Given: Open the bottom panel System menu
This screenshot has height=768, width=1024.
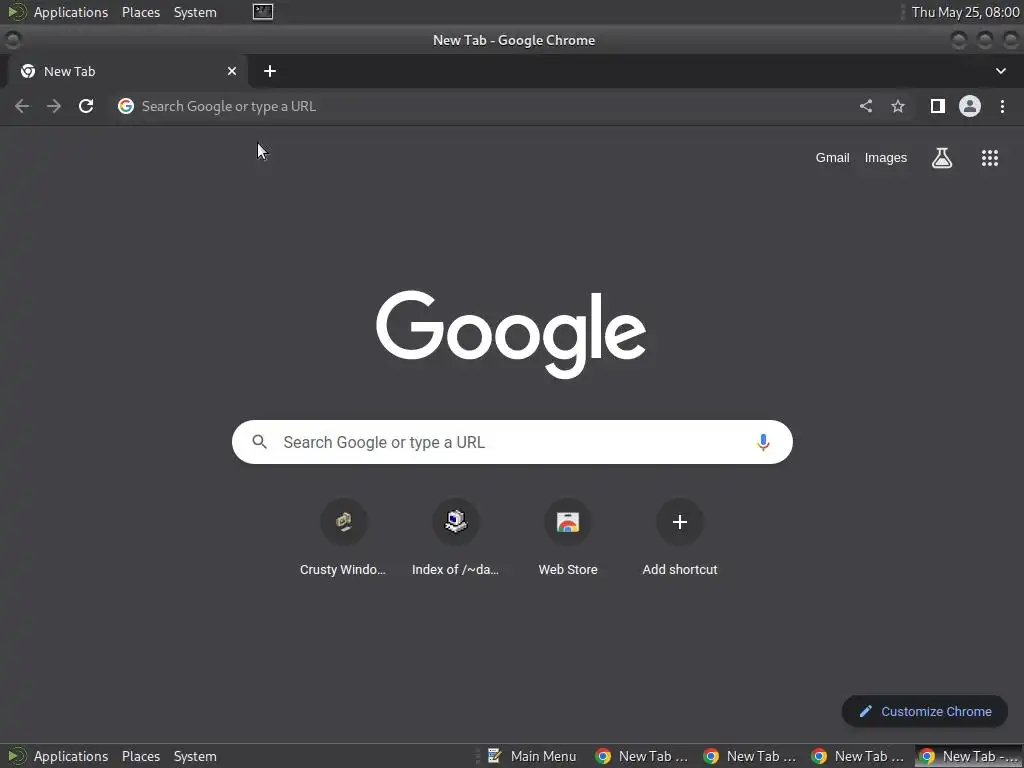Looking at the screenshot, I should (195, 756).
